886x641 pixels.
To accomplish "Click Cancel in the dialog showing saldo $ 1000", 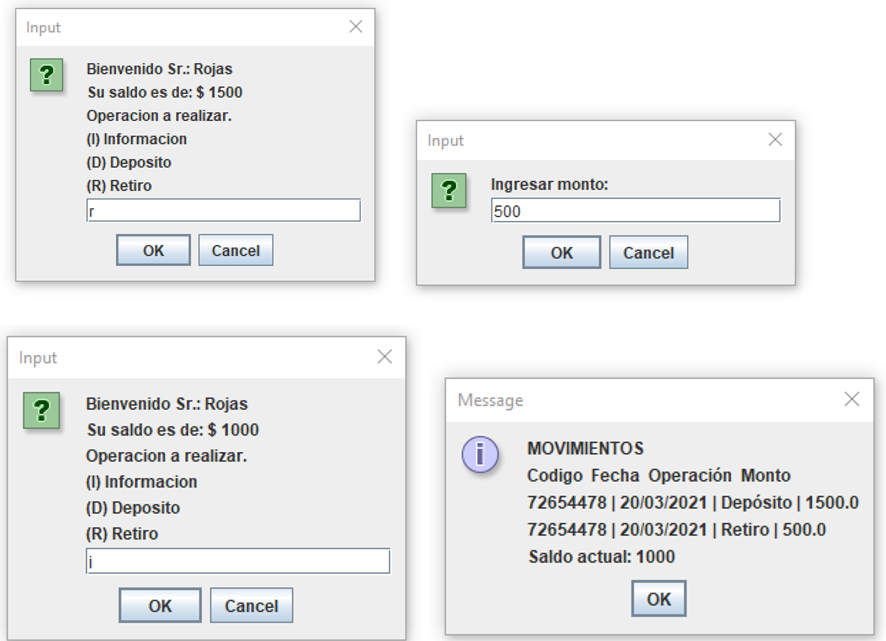I will tap(251, 605).
